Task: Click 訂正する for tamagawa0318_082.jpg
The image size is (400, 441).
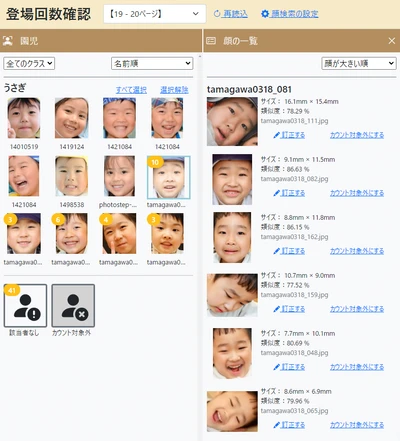Action: [293, 193]
